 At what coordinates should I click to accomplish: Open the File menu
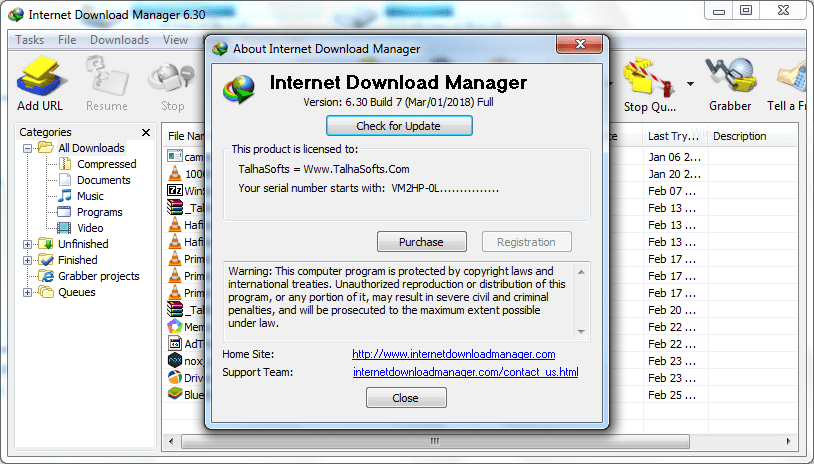coord(67,40)
